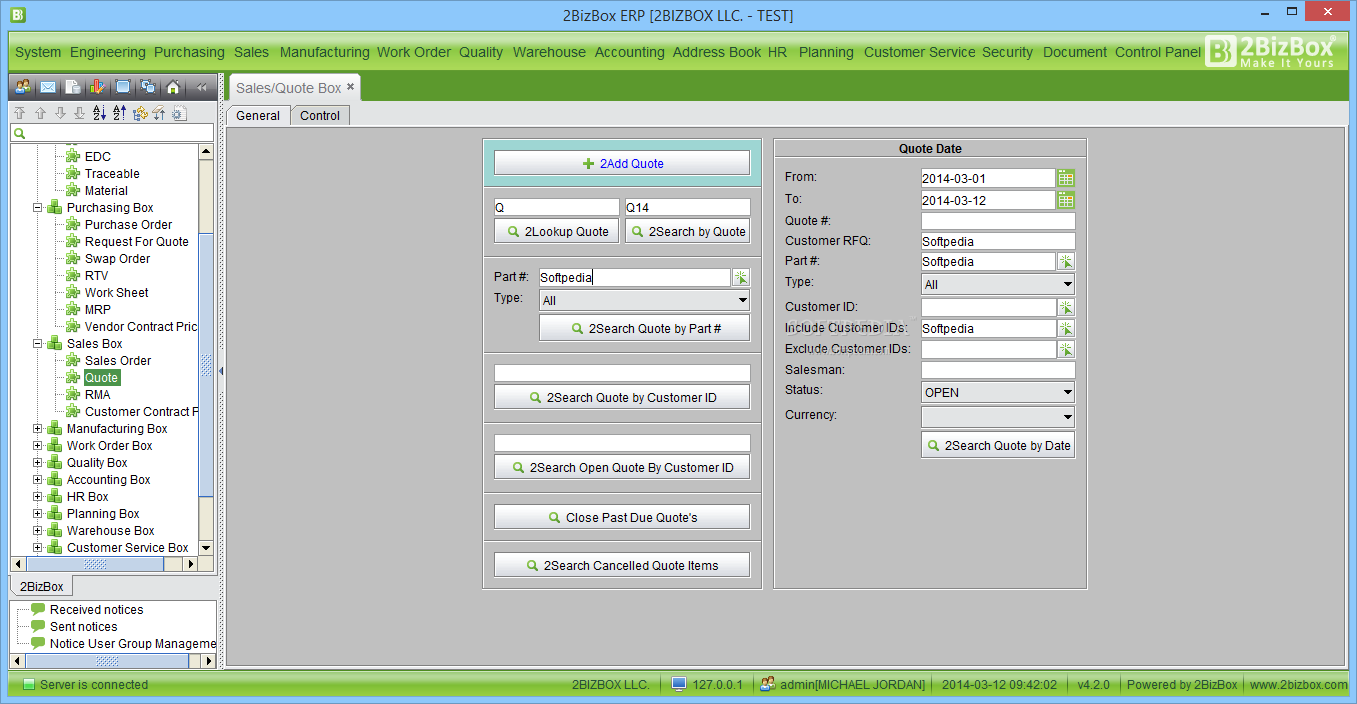The height and width of the screenshot is (704, 1357).
Task: Close the Sales/Quote Box tab
Action: click(350, 87)
